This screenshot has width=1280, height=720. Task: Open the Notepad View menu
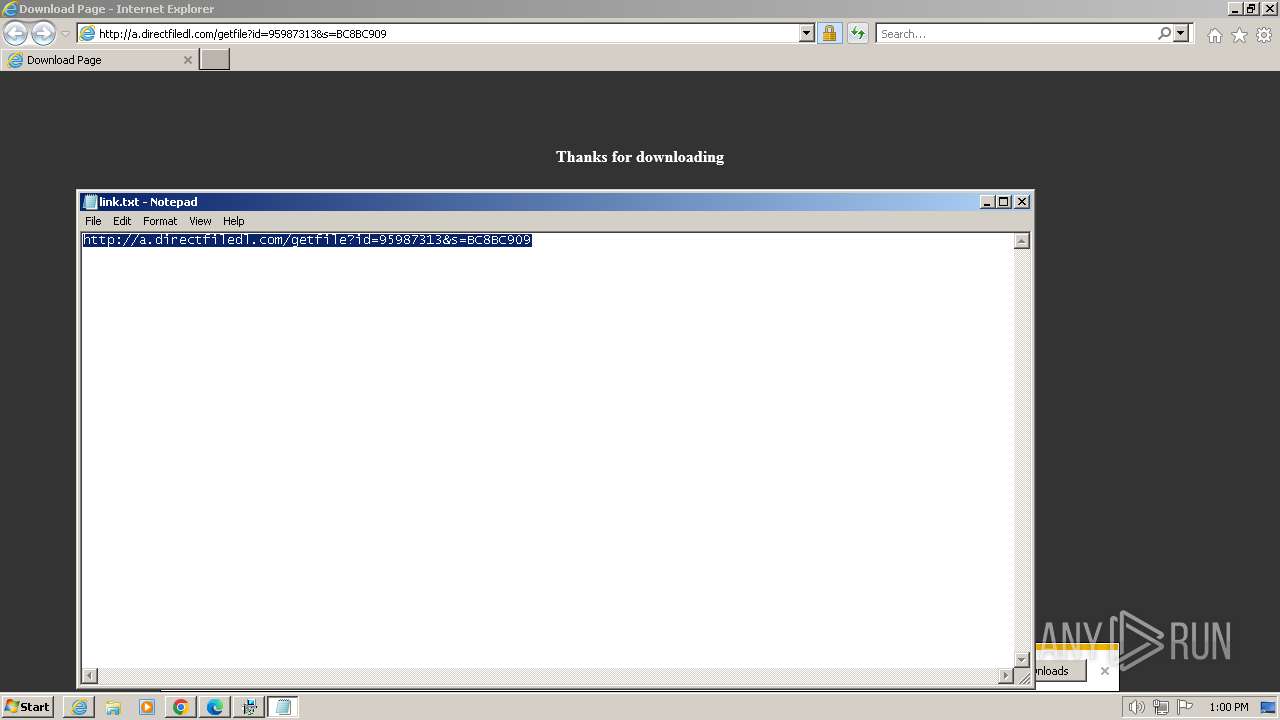point(200,221)
